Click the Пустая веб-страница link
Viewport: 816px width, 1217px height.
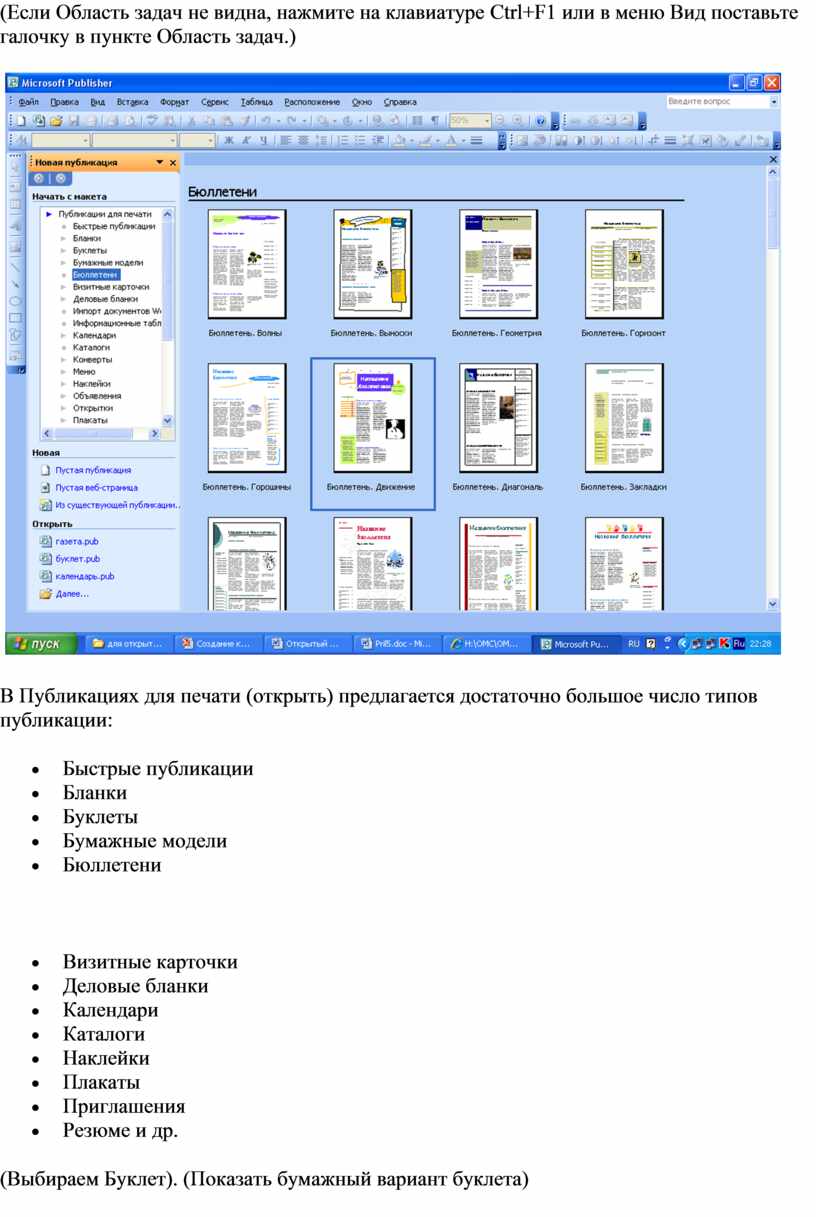(97, 488)
